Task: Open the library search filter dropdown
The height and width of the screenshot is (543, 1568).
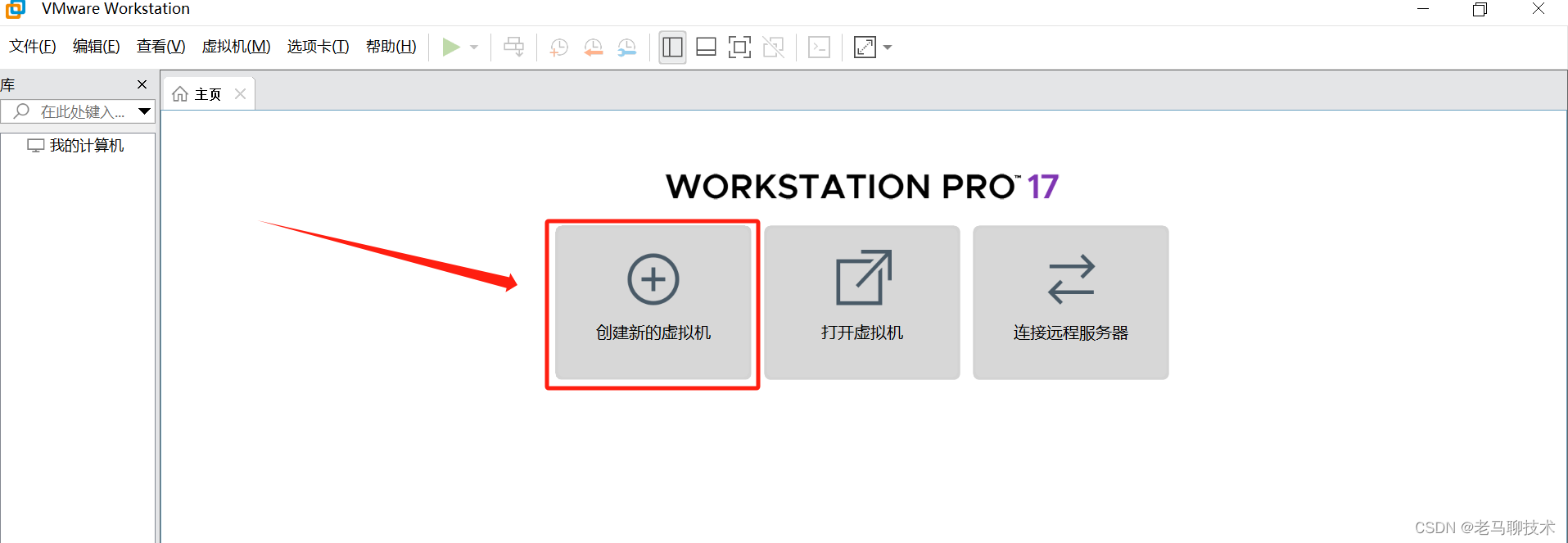Action: 145,111
